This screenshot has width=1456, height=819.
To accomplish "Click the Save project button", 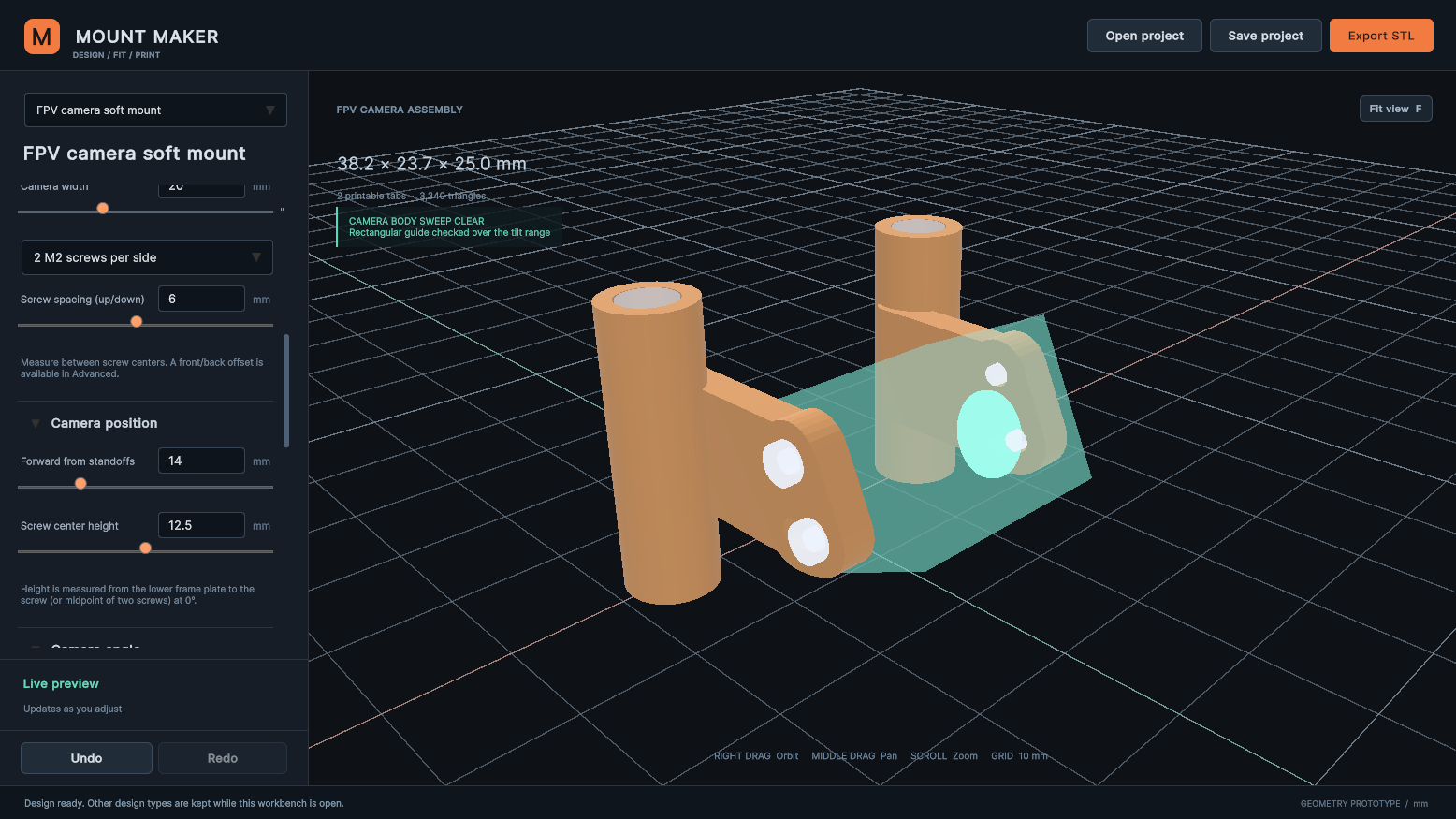I will click(1265, 36).
